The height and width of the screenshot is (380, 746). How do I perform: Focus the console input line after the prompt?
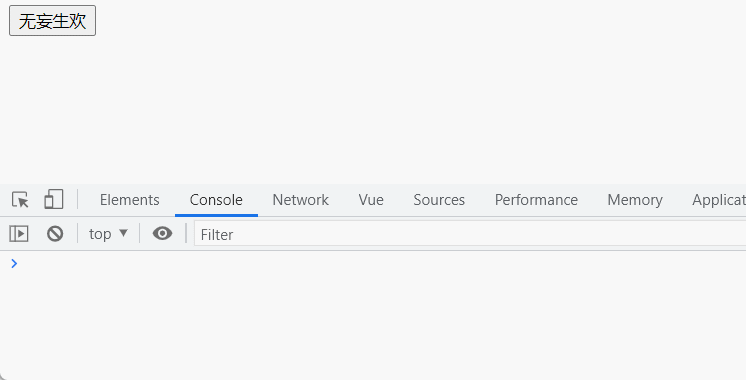(x=381, y=263)
